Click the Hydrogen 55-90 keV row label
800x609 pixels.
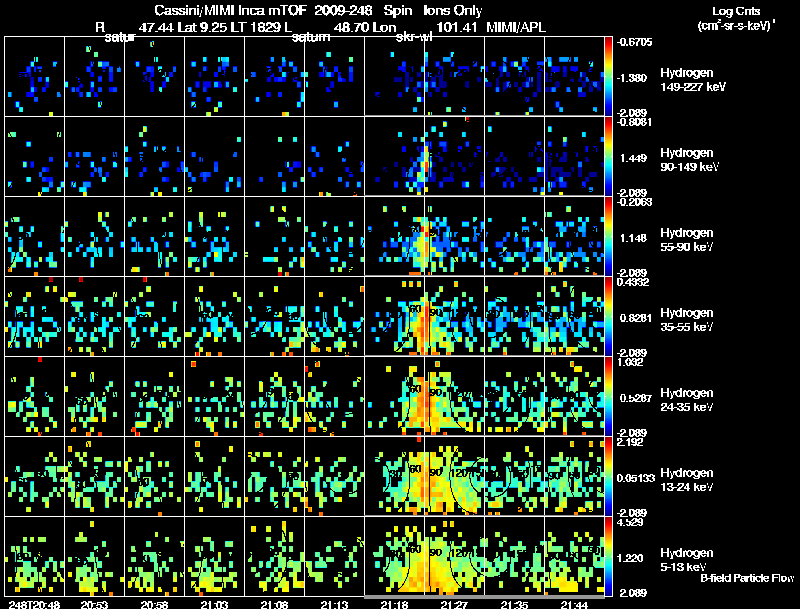[x=687, y=240]
